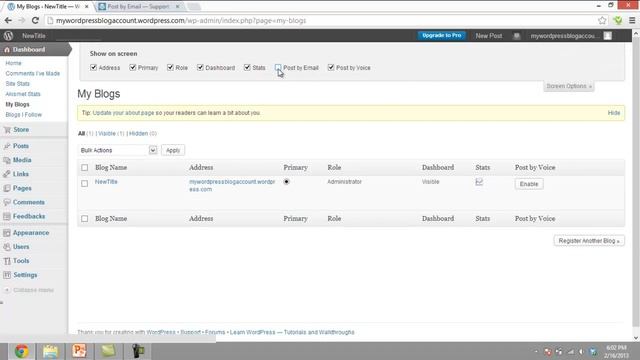Click New Post in admin bar
640x360 pixels.
(x=489, y=36)
